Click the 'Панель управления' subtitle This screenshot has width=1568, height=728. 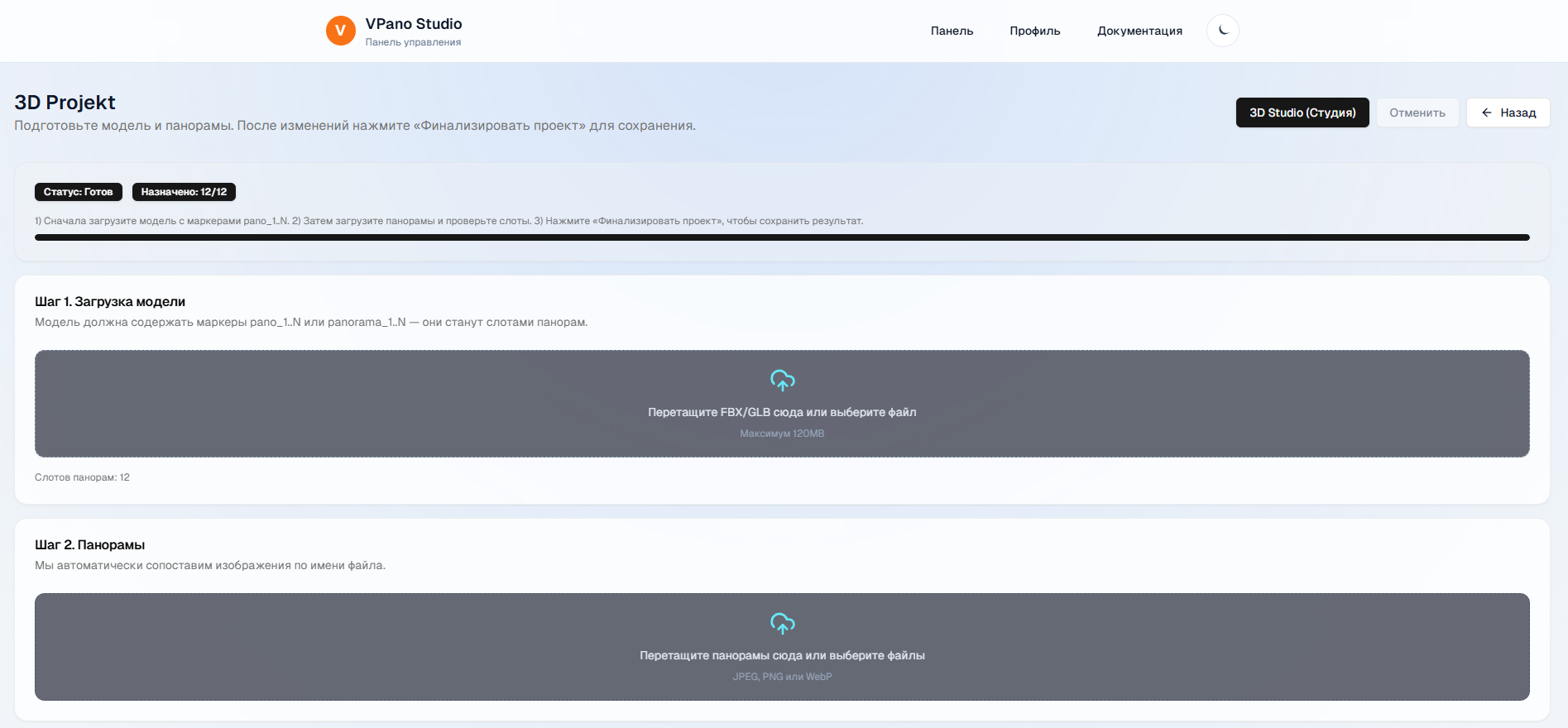[x=413, y=42]
